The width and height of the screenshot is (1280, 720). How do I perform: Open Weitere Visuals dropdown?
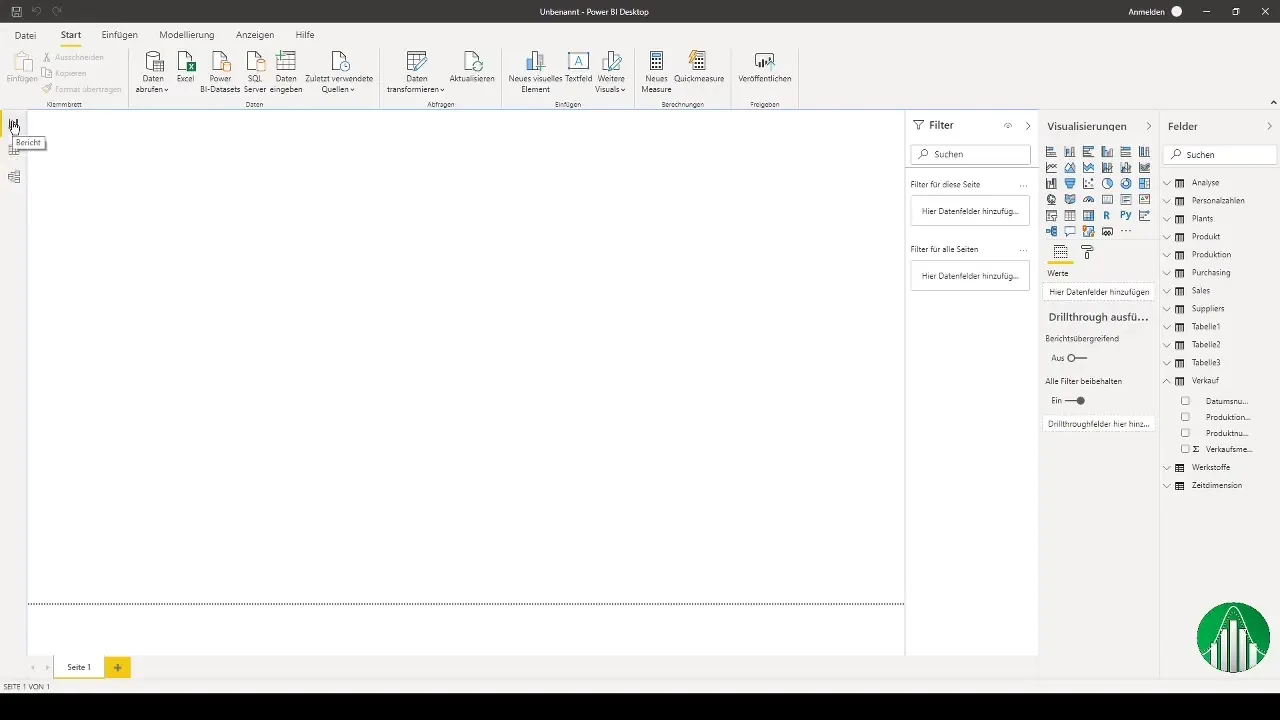(x=611, y=72)
